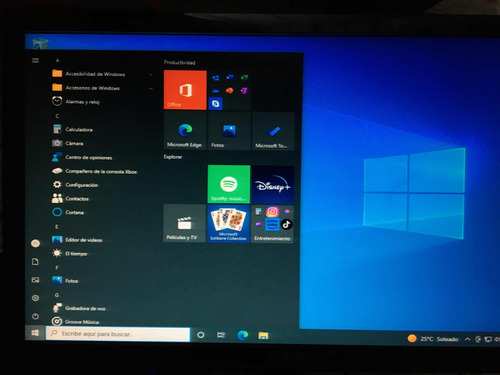Open Skype icon in Office folder tile
This screenshot has width=500, height=375.
pyautogui.click(x=215, y=104)
